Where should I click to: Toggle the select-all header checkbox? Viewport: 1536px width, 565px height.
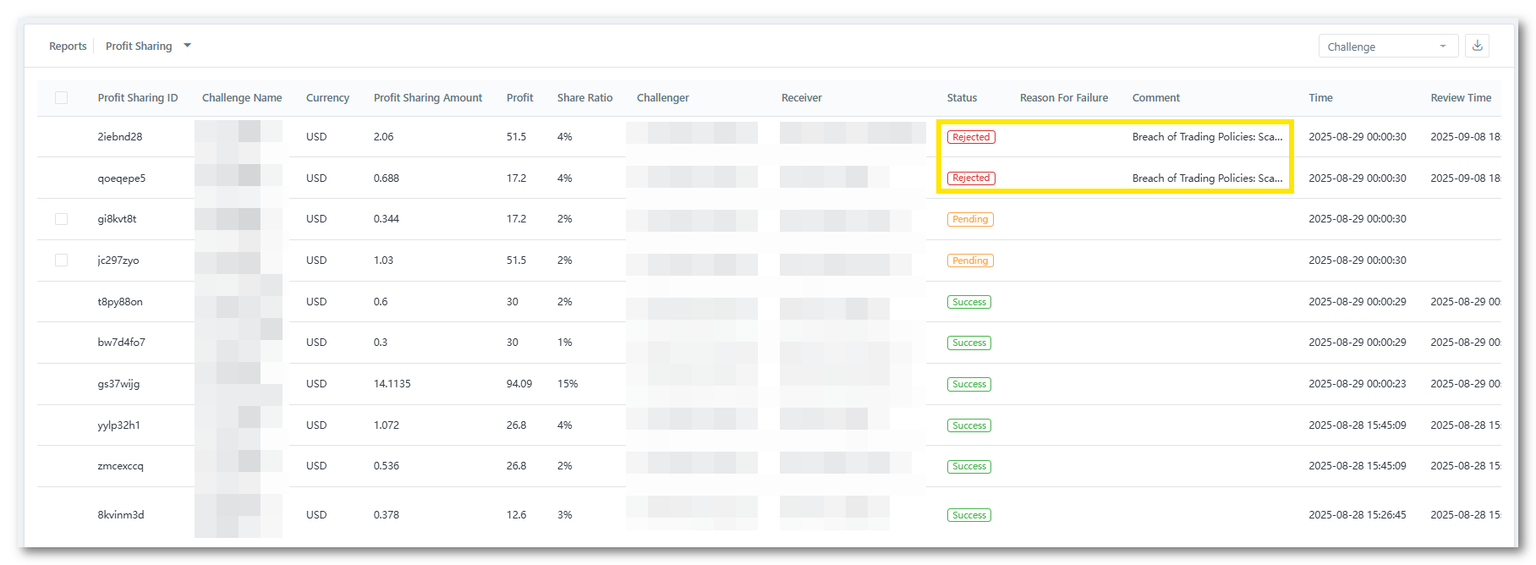(x=62, y=98)
